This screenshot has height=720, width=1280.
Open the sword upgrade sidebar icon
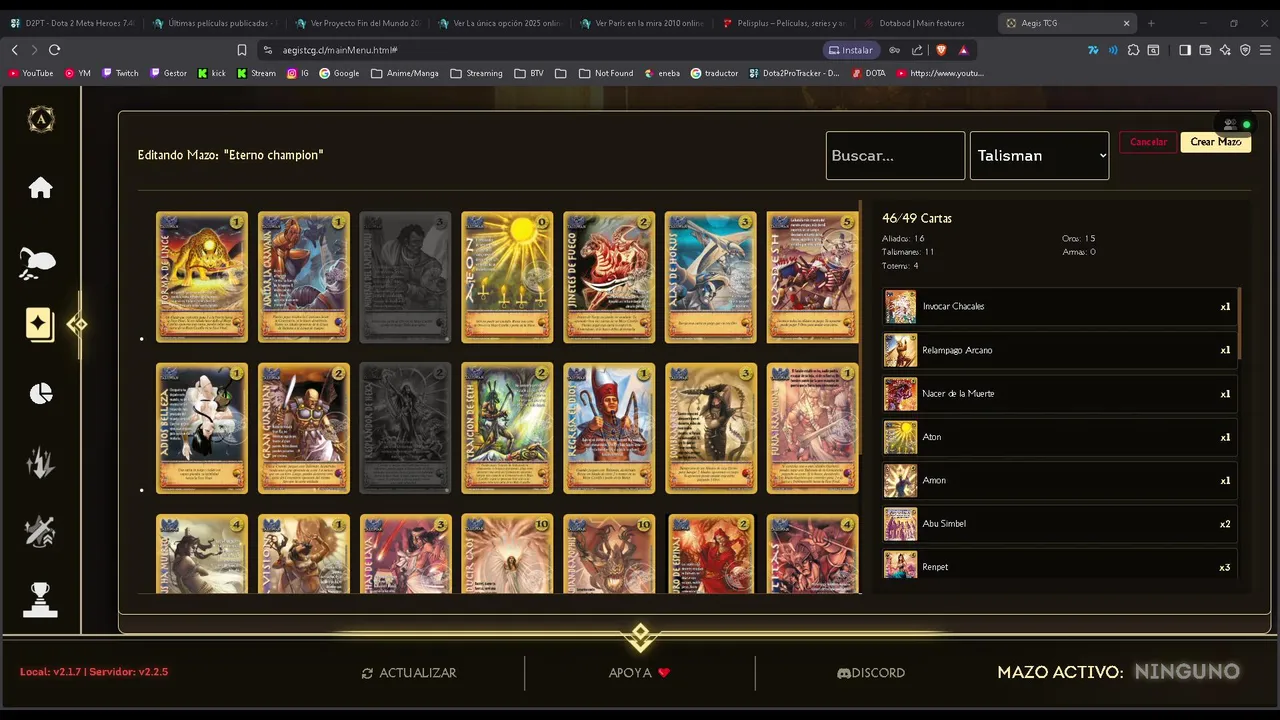click(x=40, y=532)
